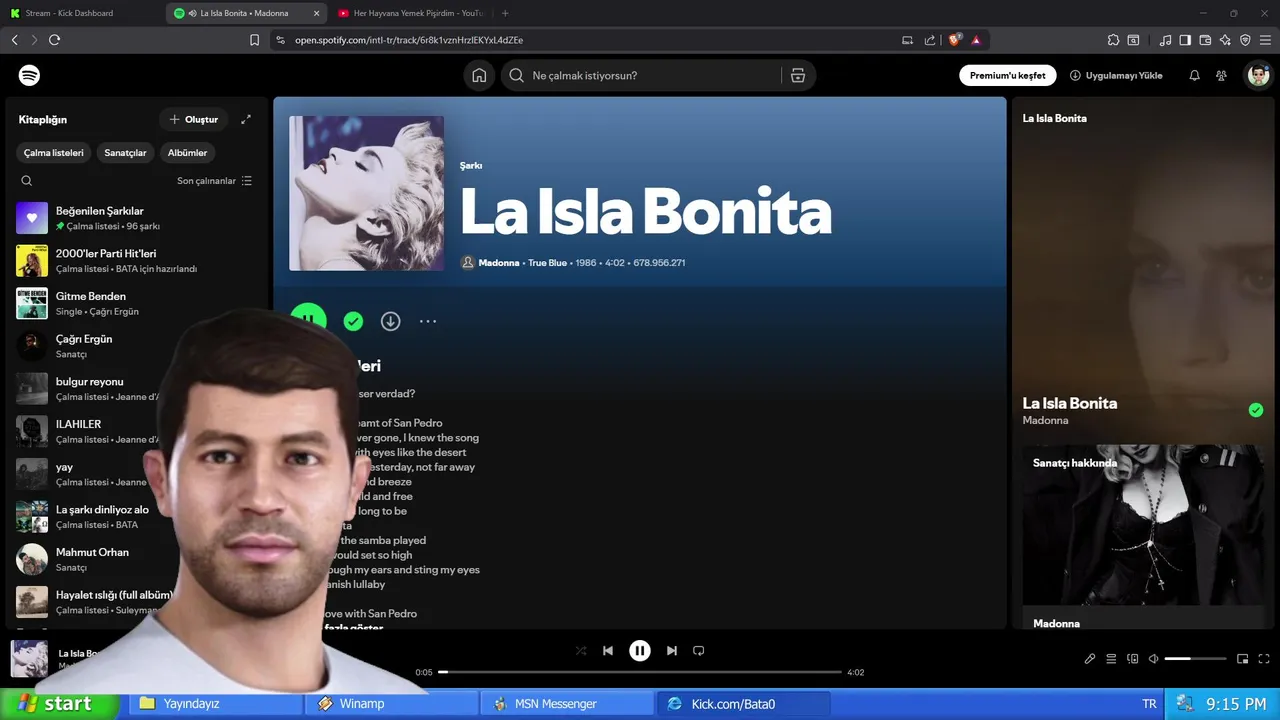Click the now playing thumbnail in the player bar
Image resolution: width=1280 pixels, height=720 pixels.
[29, 659]
